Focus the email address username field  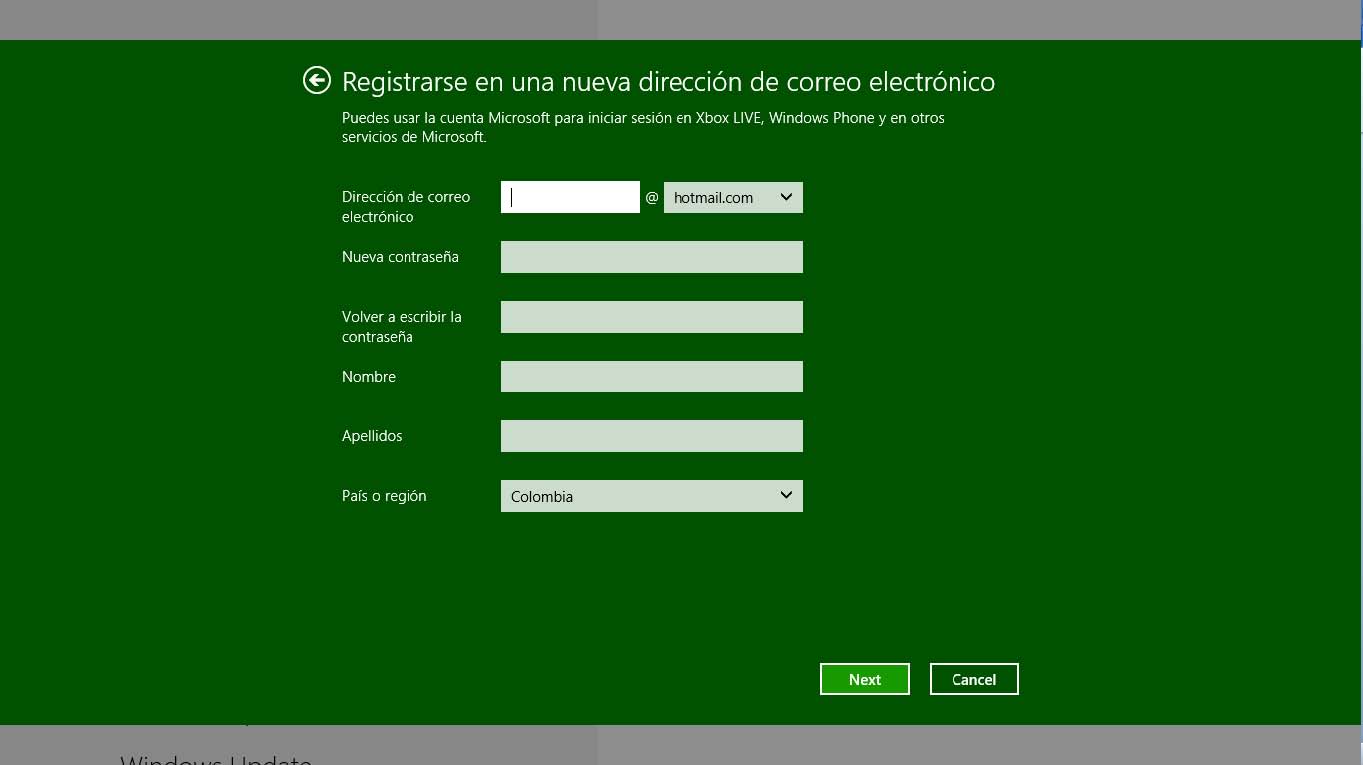pos(570,197)
